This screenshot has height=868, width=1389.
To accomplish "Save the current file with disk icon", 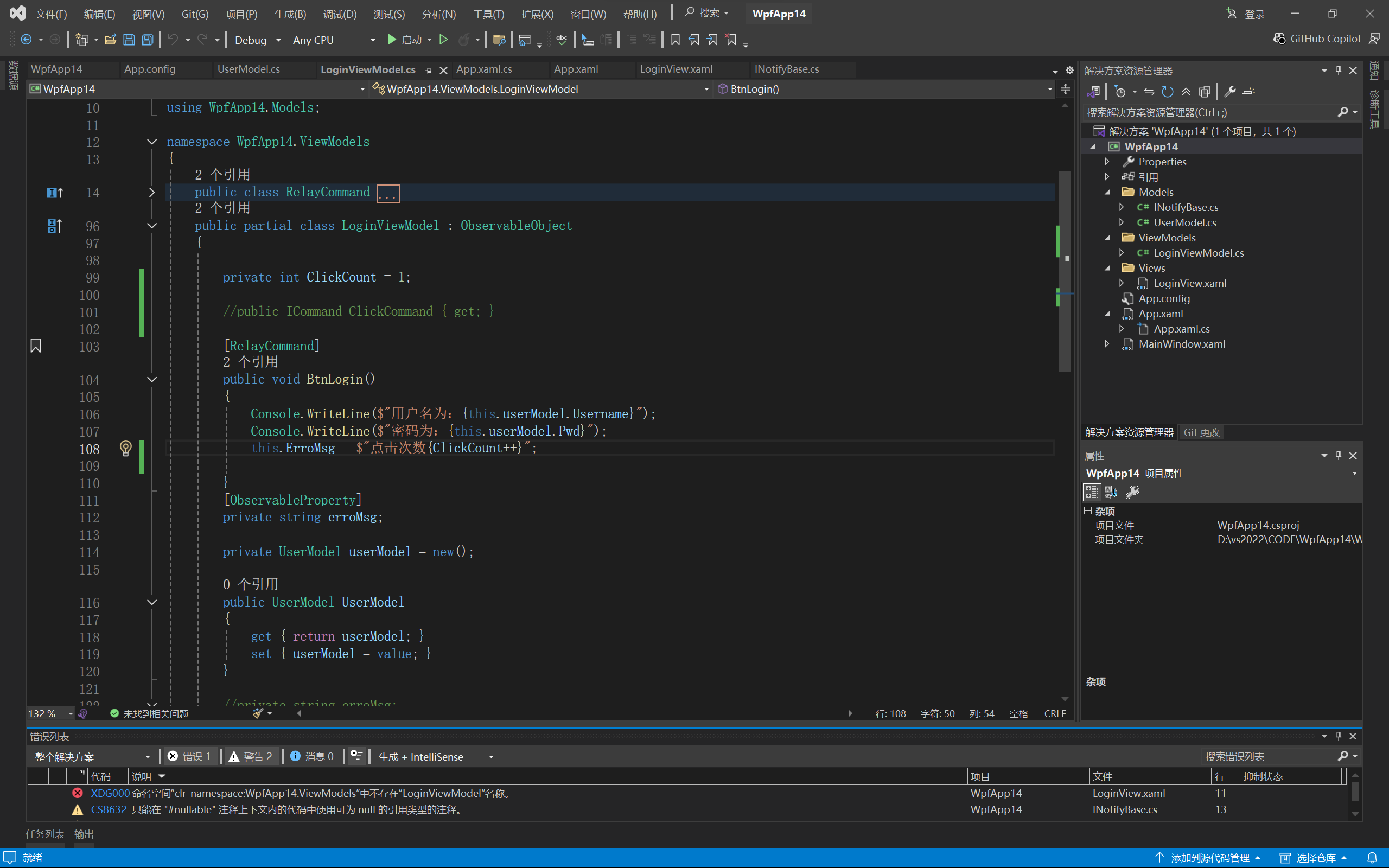I will [129, 40].
